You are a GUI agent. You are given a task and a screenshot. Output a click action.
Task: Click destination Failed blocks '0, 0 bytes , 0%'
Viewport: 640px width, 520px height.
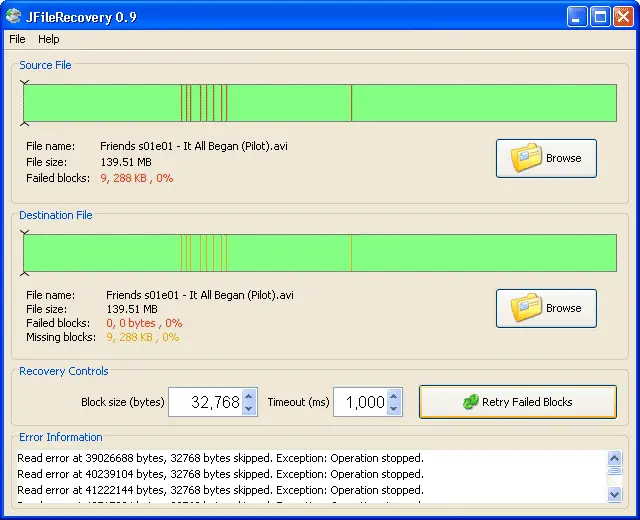pos(144,323)
